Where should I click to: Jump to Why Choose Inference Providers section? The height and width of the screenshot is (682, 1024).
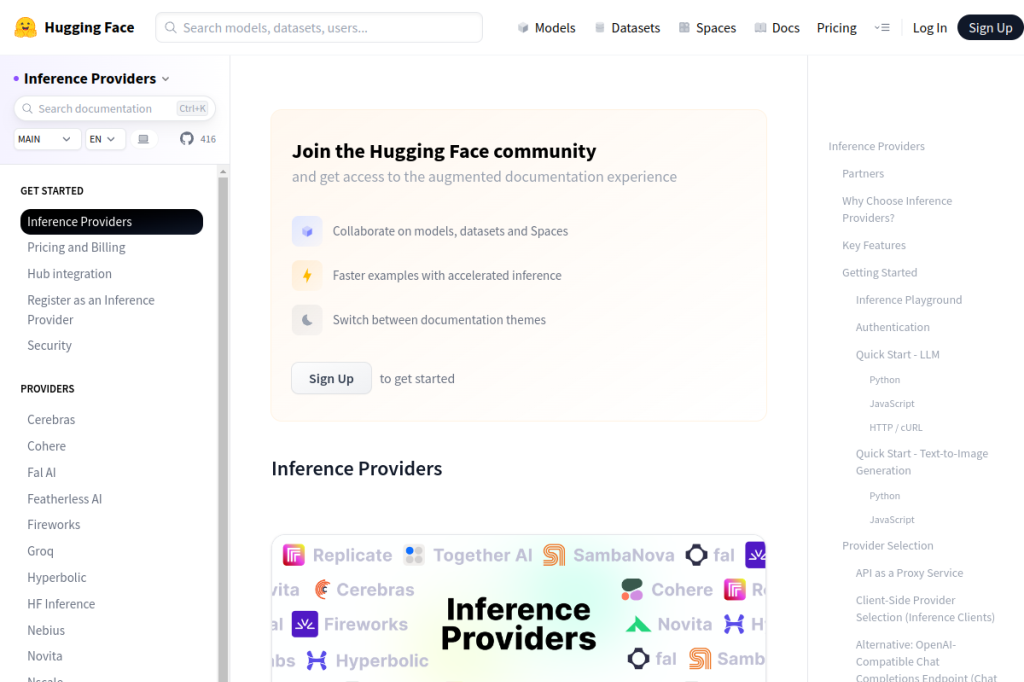click(897, 210)
